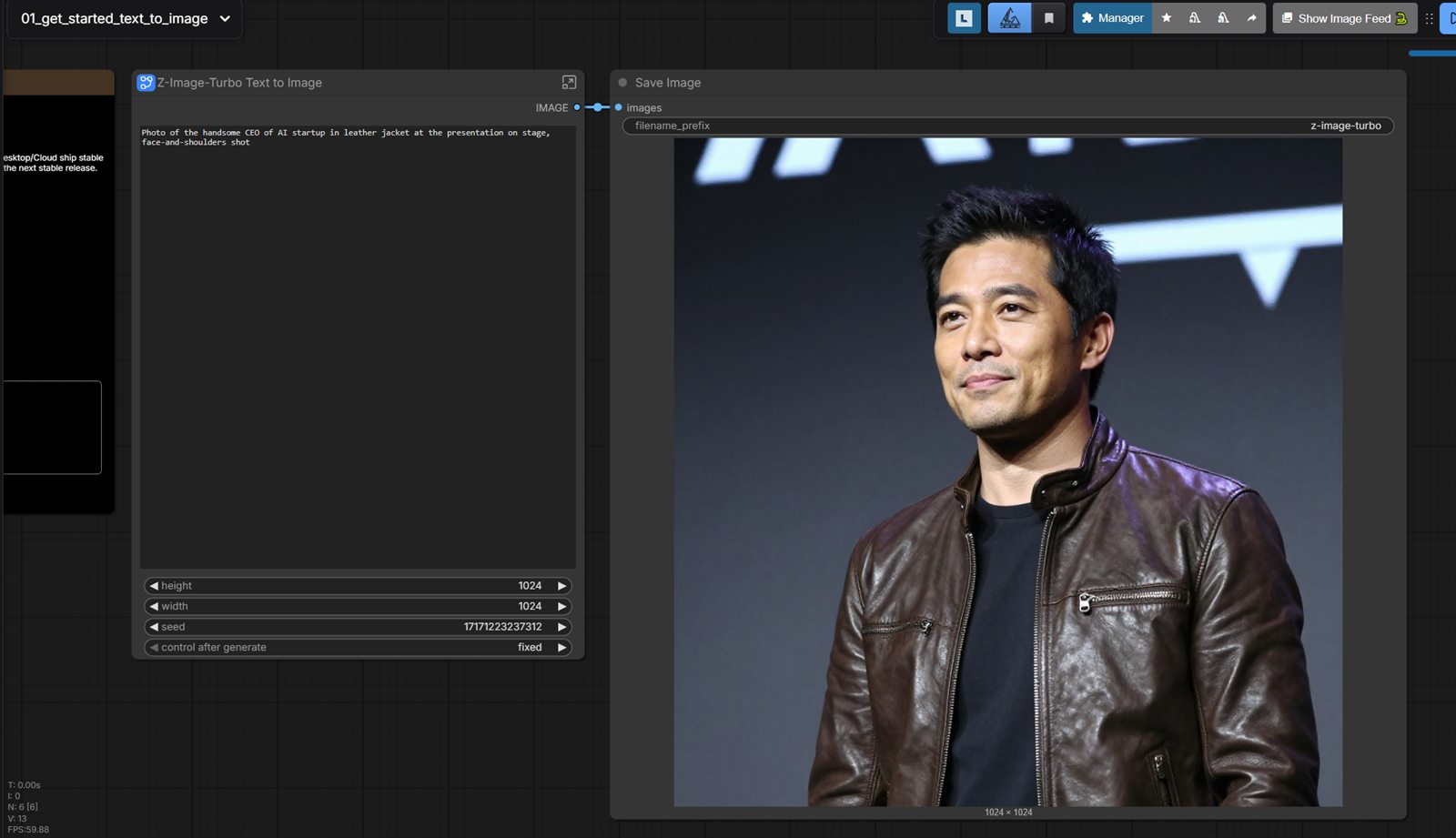Open the ComfyUI Manager menu

1112,18
